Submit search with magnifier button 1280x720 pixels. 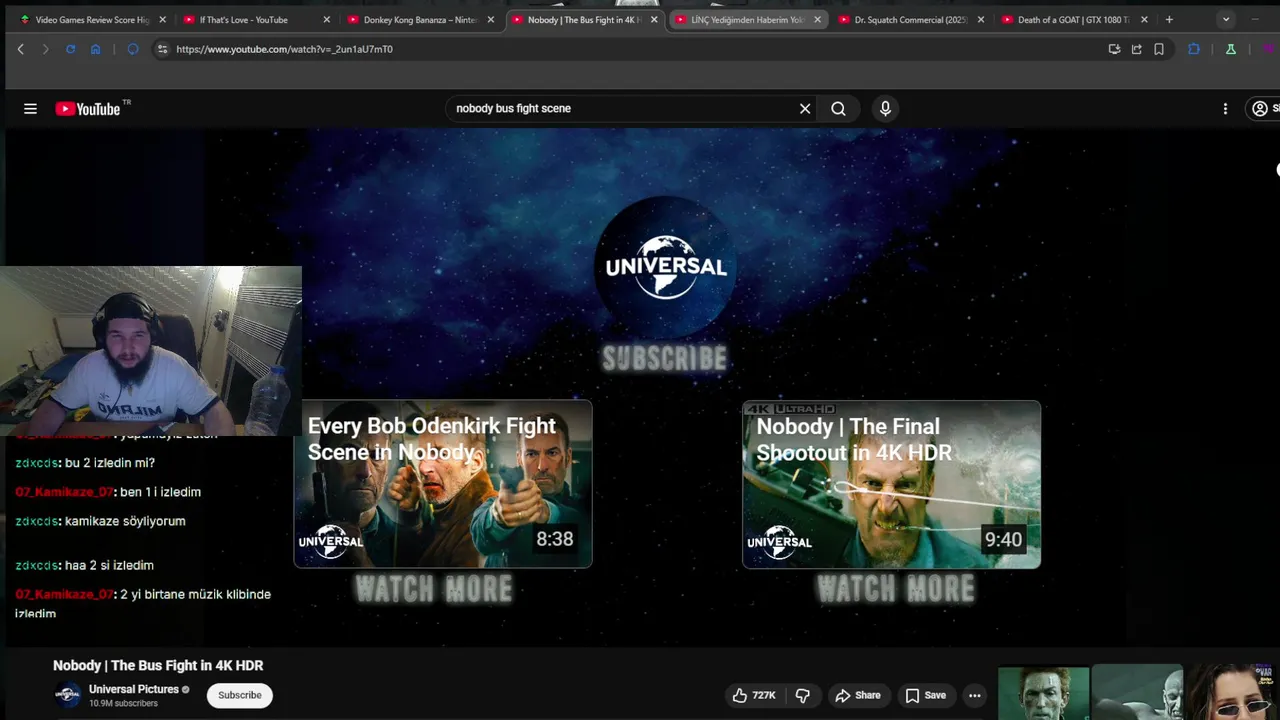click(838, 108)
